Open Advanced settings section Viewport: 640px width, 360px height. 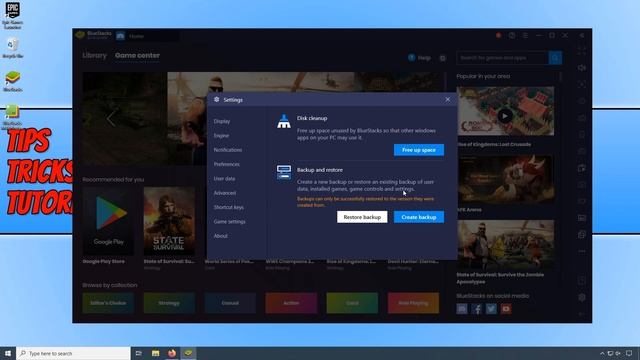(224, 193)
